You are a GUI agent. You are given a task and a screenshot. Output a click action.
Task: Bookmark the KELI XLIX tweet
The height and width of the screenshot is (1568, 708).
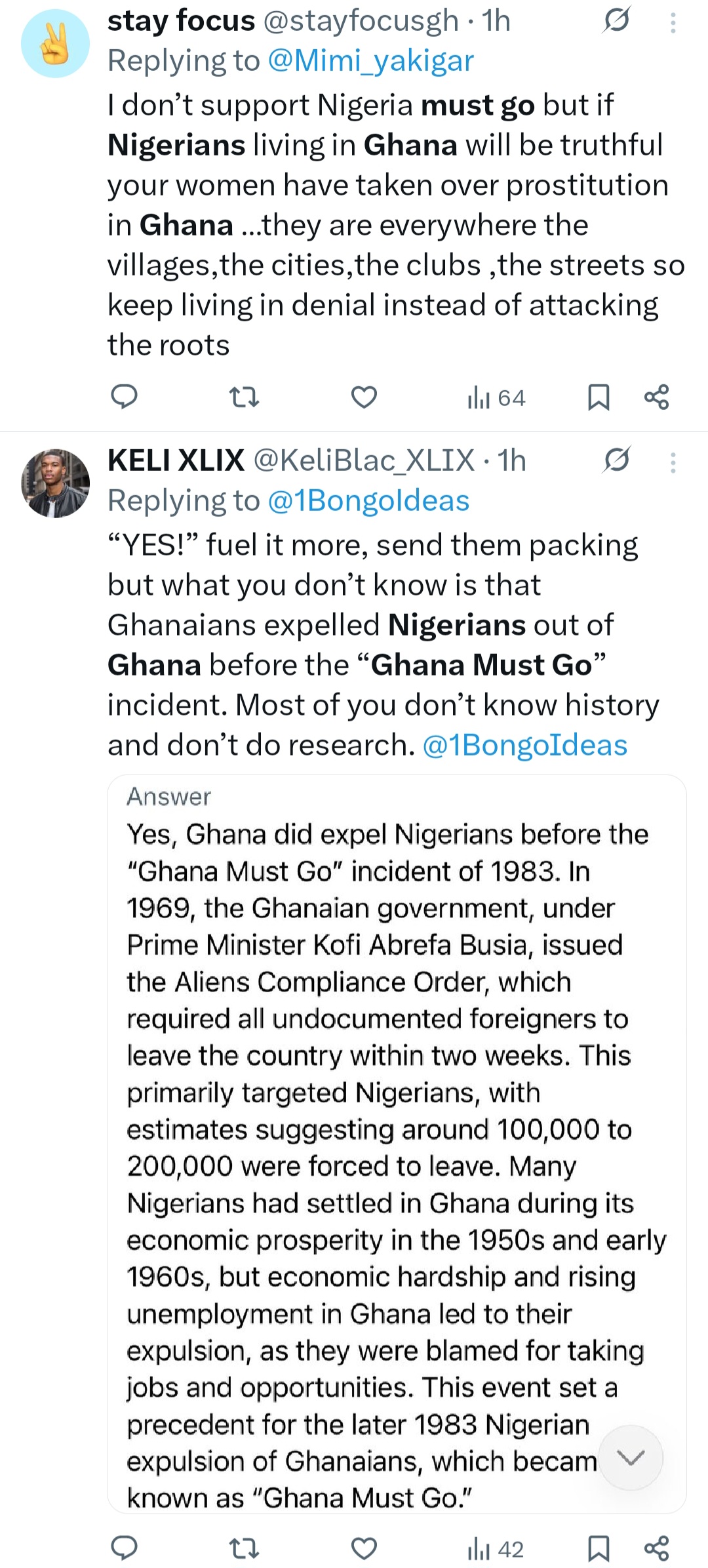599,1548
